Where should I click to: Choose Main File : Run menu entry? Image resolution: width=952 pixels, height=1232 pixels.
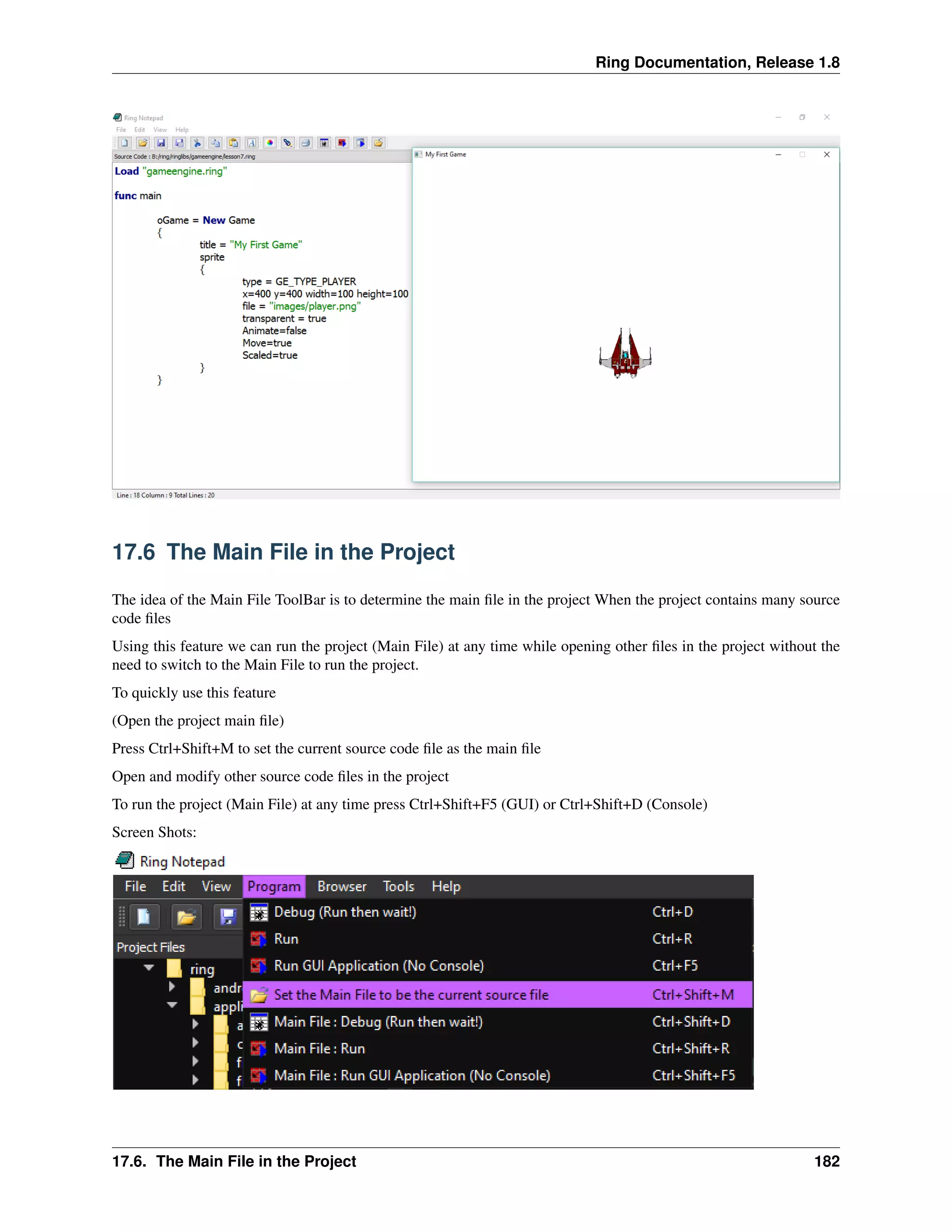tap(319, 1049)
